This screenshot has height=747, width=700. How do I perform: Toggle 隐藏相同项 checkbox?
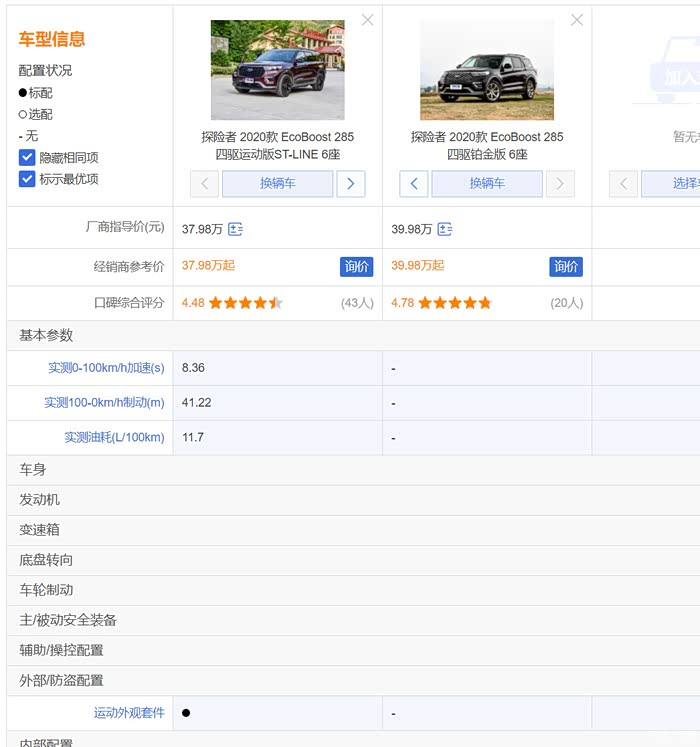coord(27,157)
